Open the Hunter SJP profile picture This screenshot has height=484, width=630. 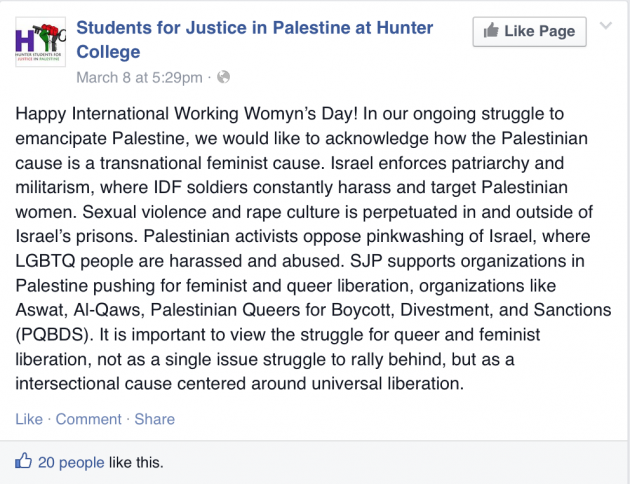(x=40, y=42)
